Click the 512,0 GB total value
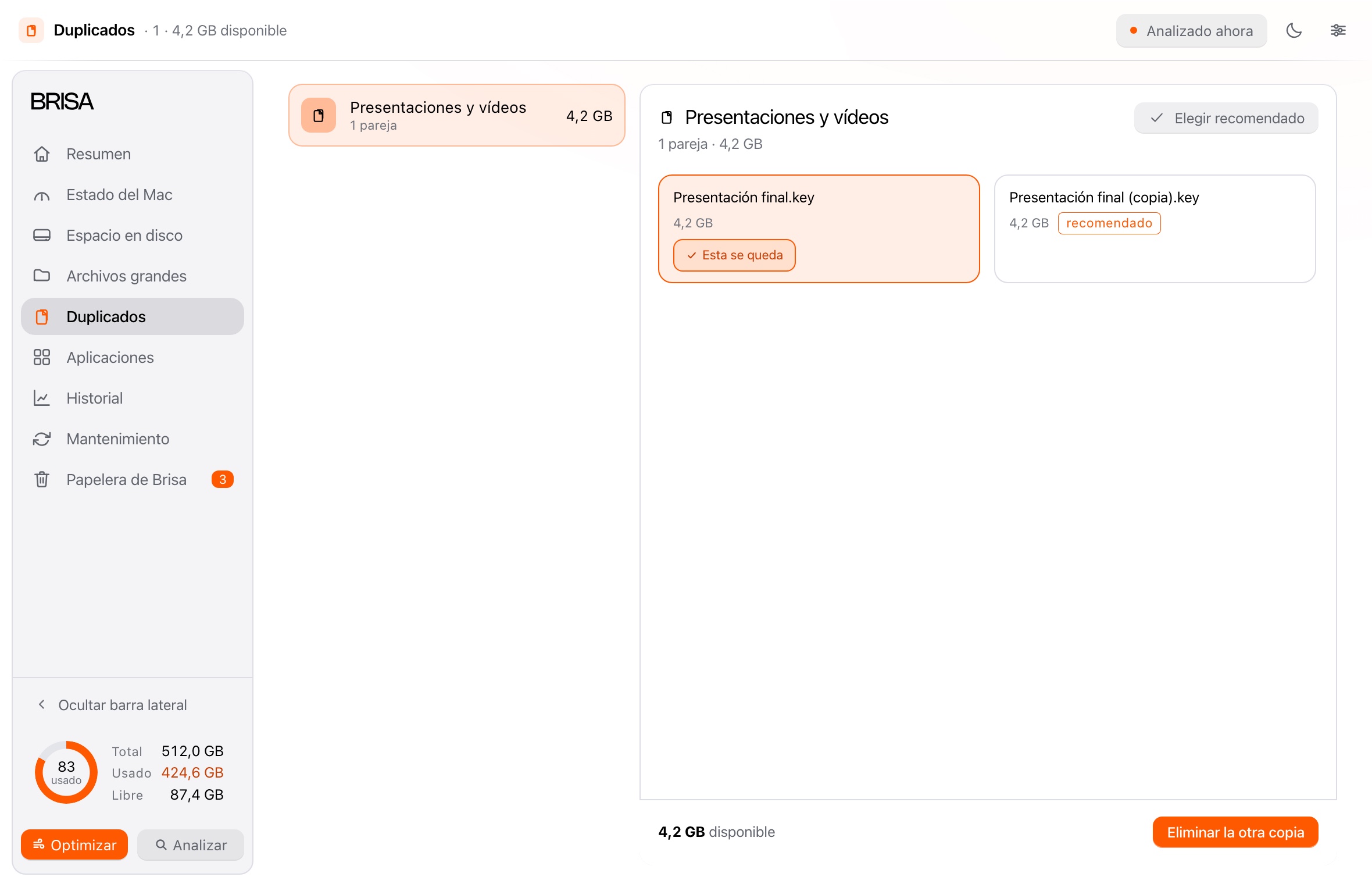 pos(192,751)
